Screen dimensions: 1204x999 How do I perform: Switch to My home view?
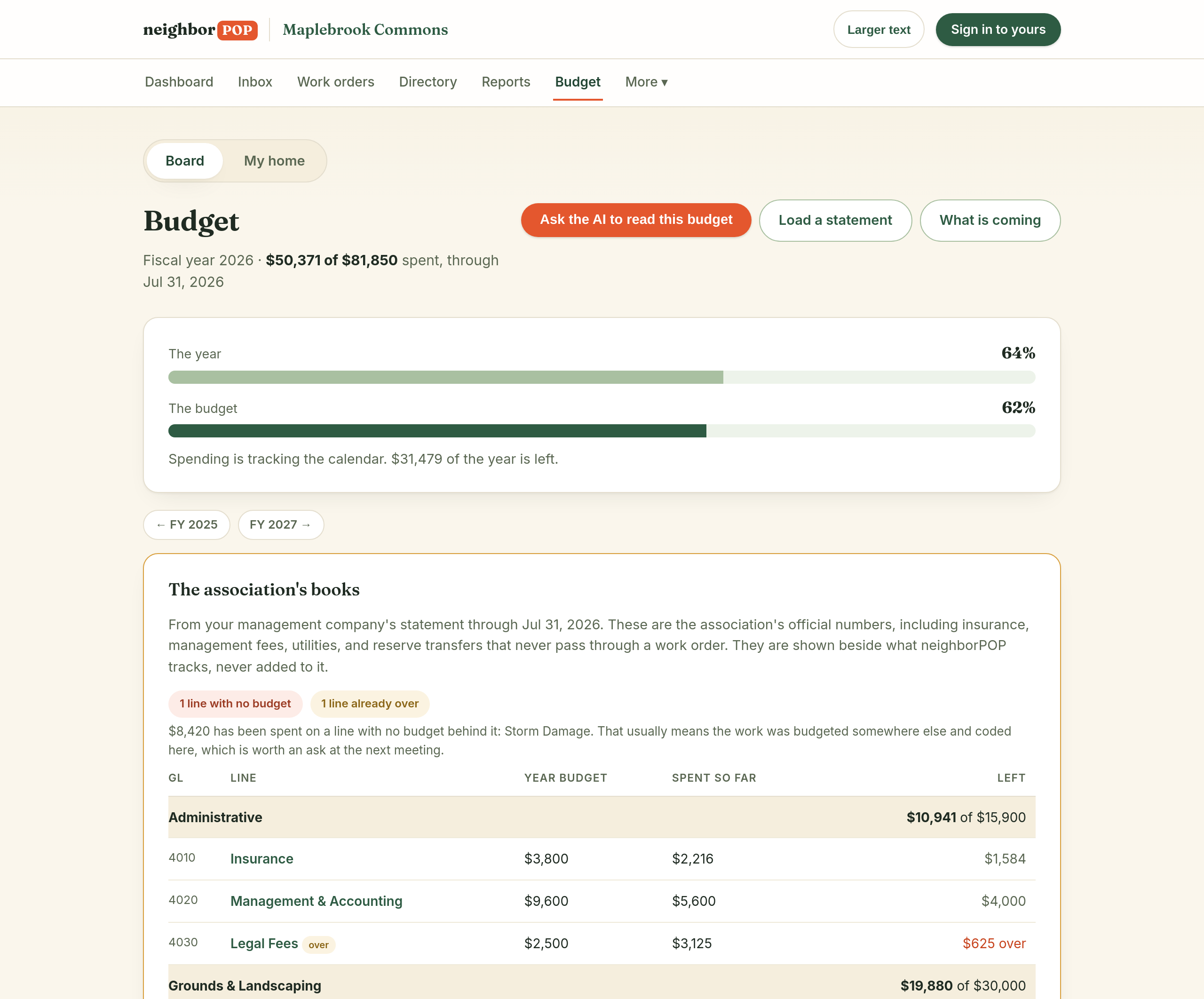coord(274,160)
